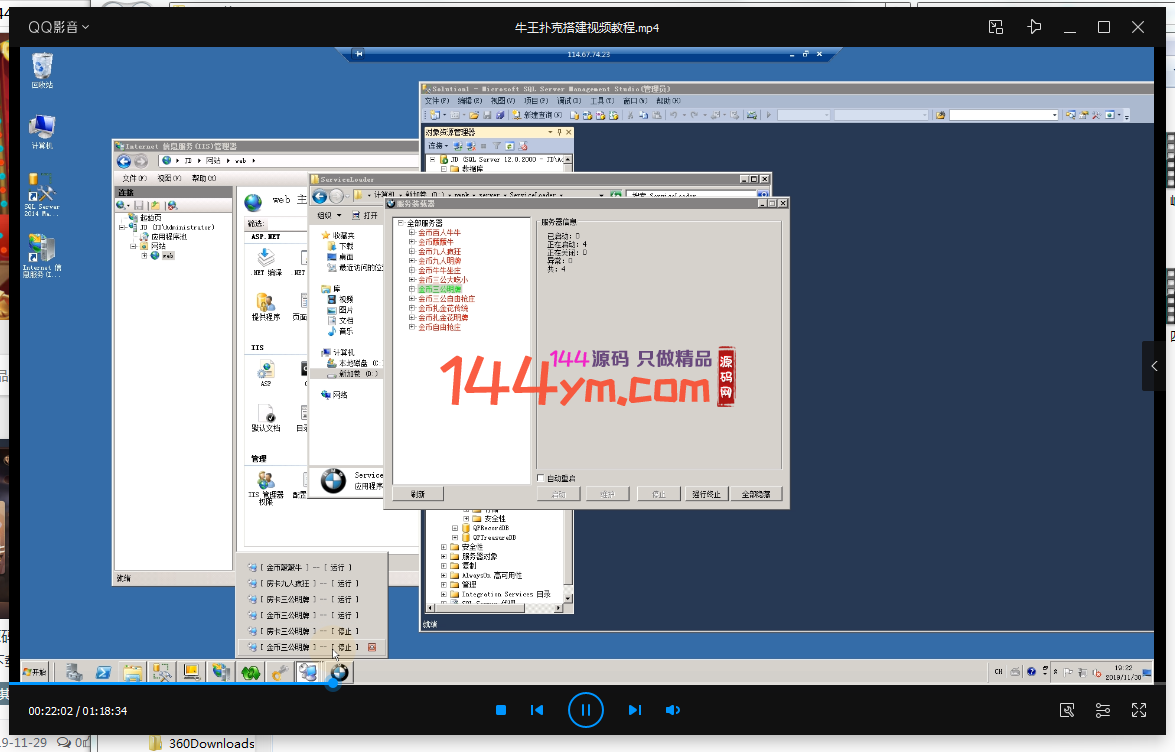Viewport: 1175px width, 752px height.
Task: Enter fullscreen mode in player
Action: tap(1138, 710)
